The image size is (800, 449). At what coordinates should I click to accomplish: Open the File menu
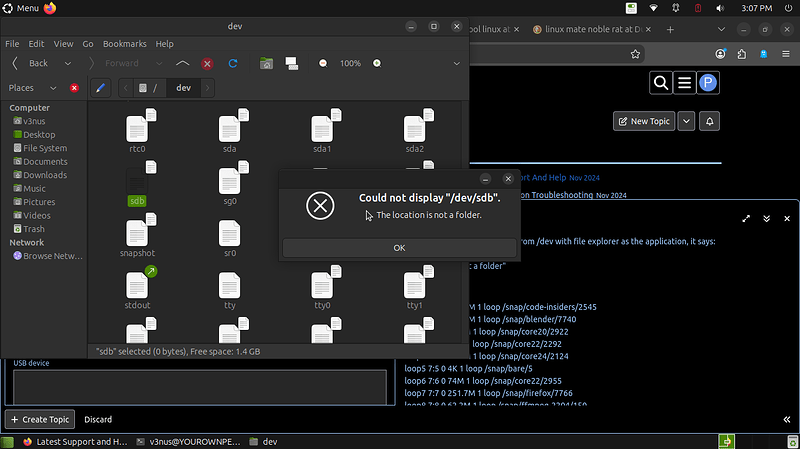(x=12, y=44)
